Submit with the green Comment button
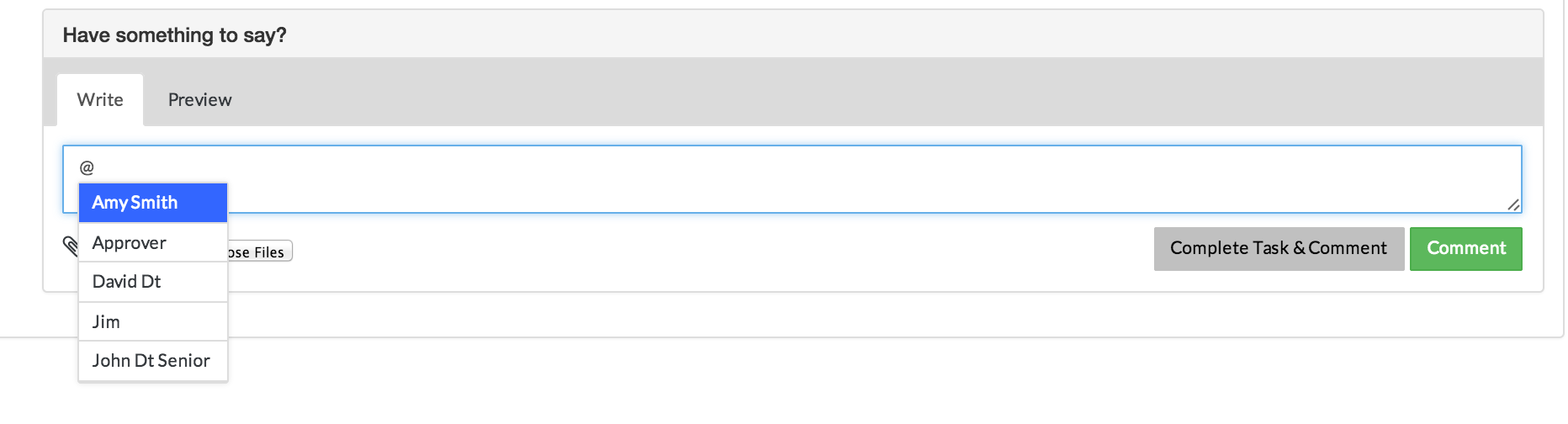The height and width of the screenshot is (424, 1568). [1465, 249]
